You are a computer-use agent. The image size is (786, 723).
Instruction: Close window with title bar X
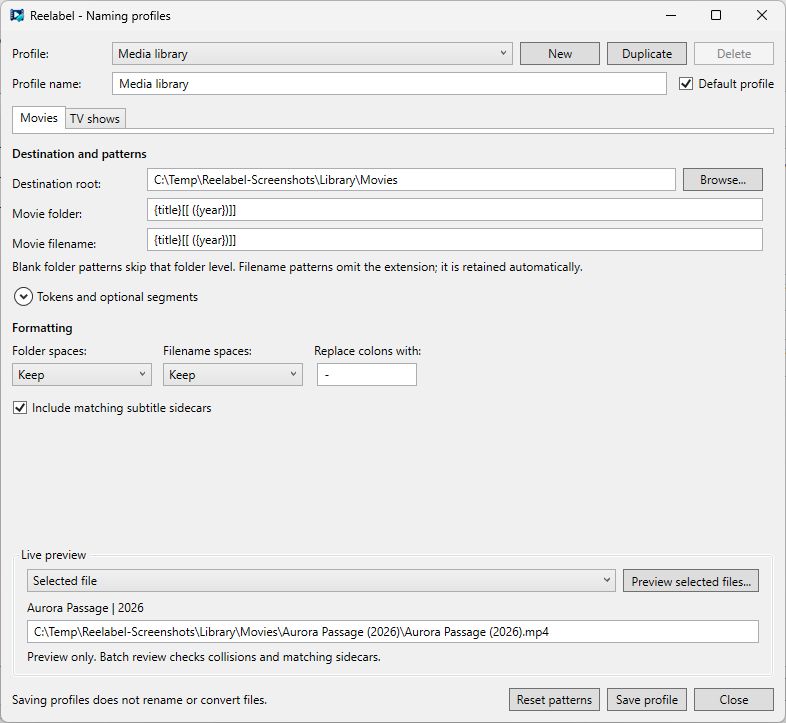pyautogui.click(x=761, y=16)
